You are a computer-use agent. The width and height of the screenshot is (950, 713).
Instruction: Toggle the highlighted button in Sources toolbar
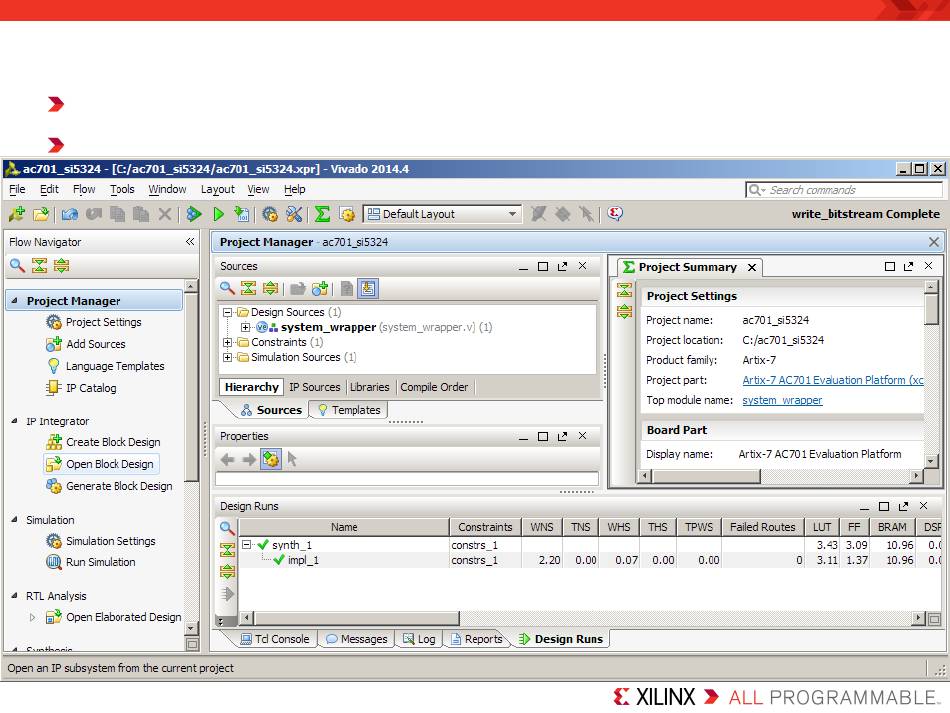coord(368,288)
